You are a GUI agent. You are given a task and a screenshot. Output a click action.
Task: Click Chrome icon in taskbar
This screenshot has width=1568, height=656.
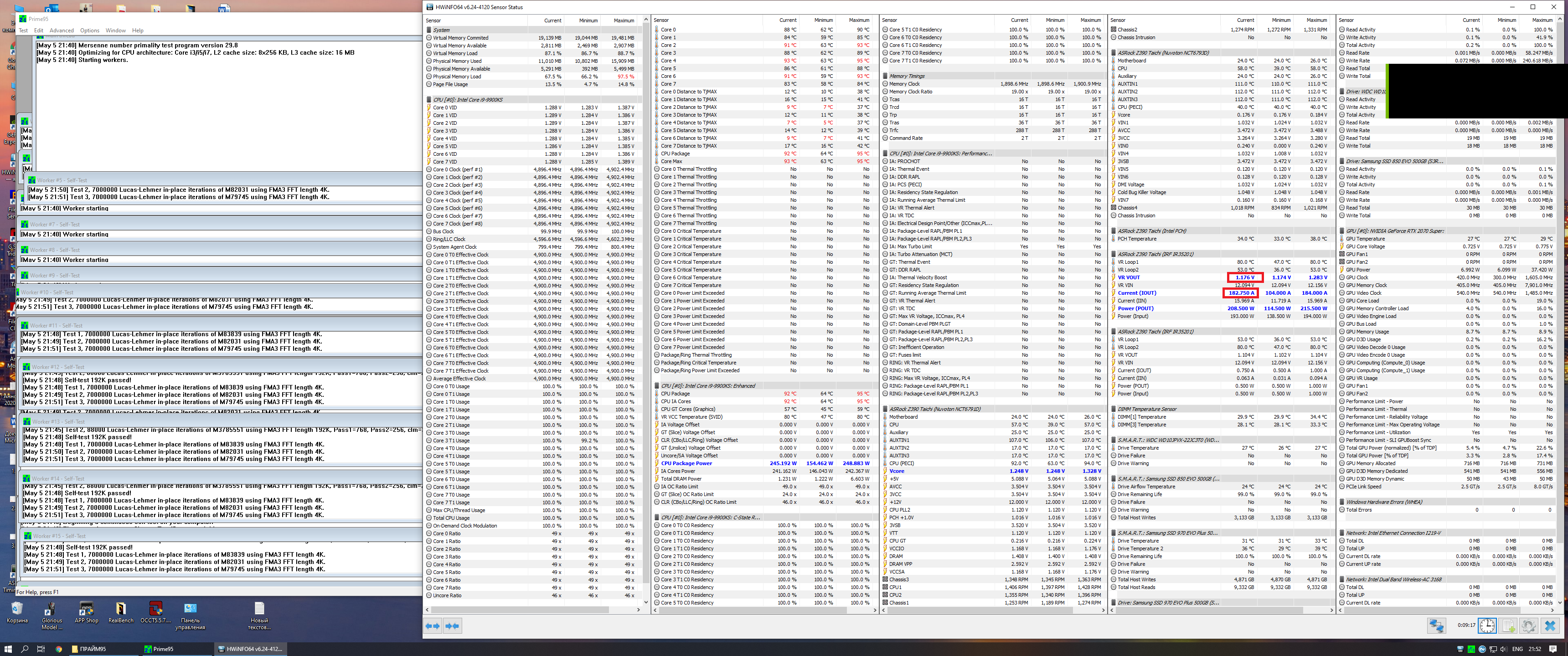[x=58, y=649]
